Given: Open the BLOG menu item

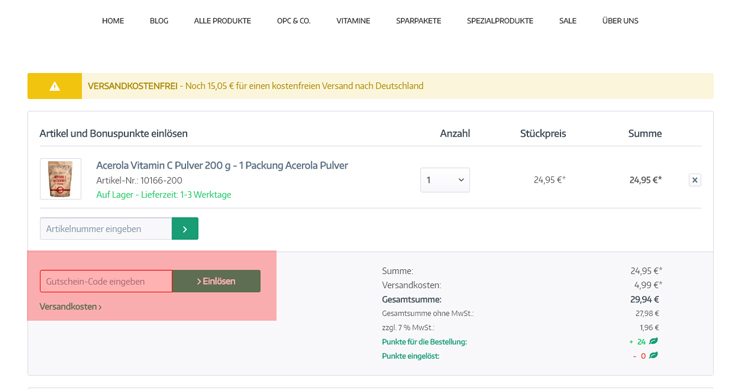Looking at the screenshot, I should tap(159, 21).
